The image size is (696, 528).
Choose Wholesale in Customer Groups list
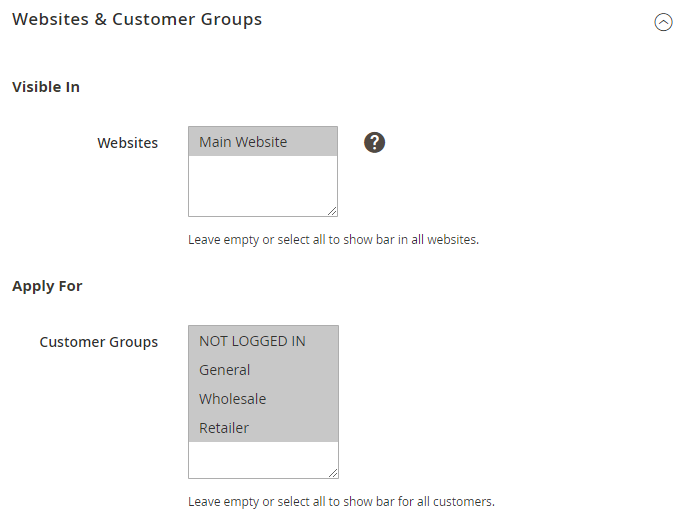232,399
